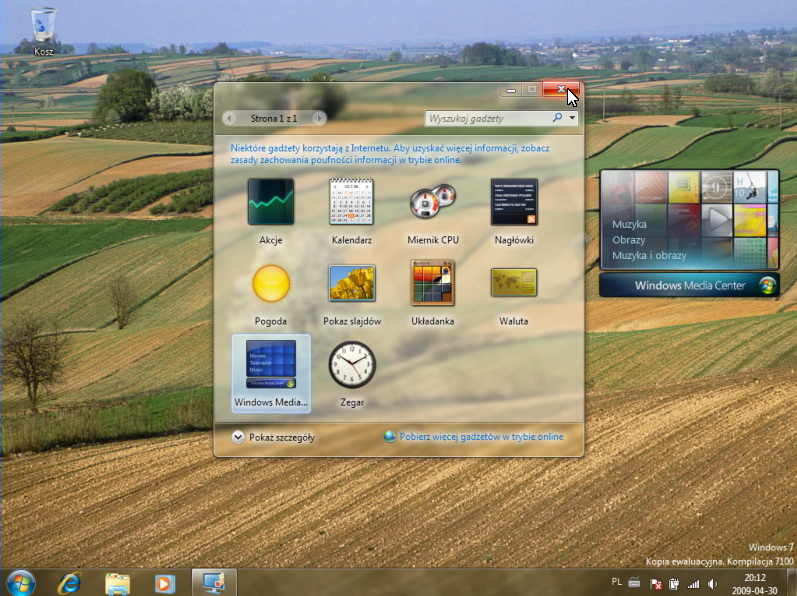Select the Akcje stocks gadget
797x596 pixels.
click(270, 202)
